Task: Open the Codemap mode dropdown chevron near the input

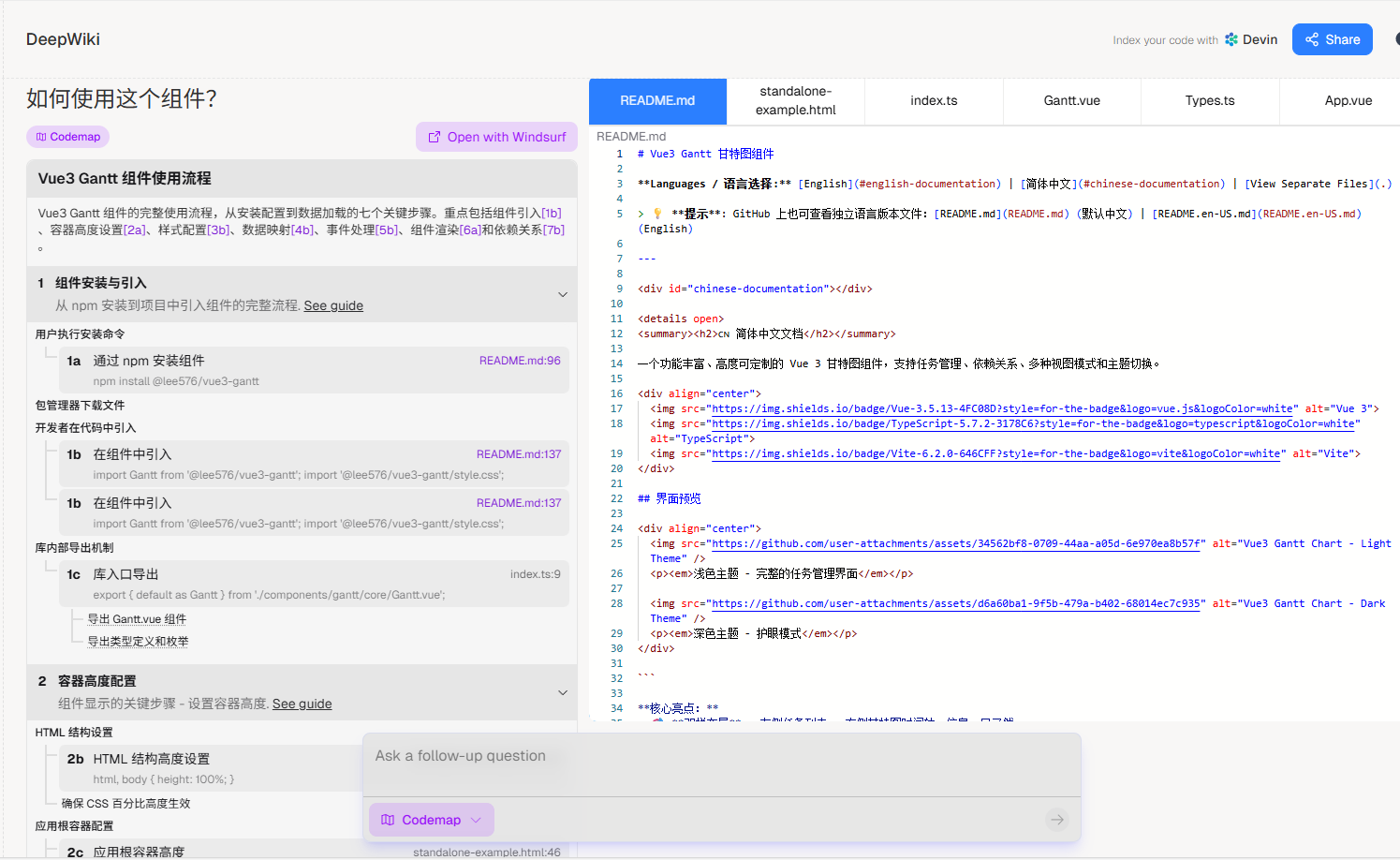Action: click(476, 820)
